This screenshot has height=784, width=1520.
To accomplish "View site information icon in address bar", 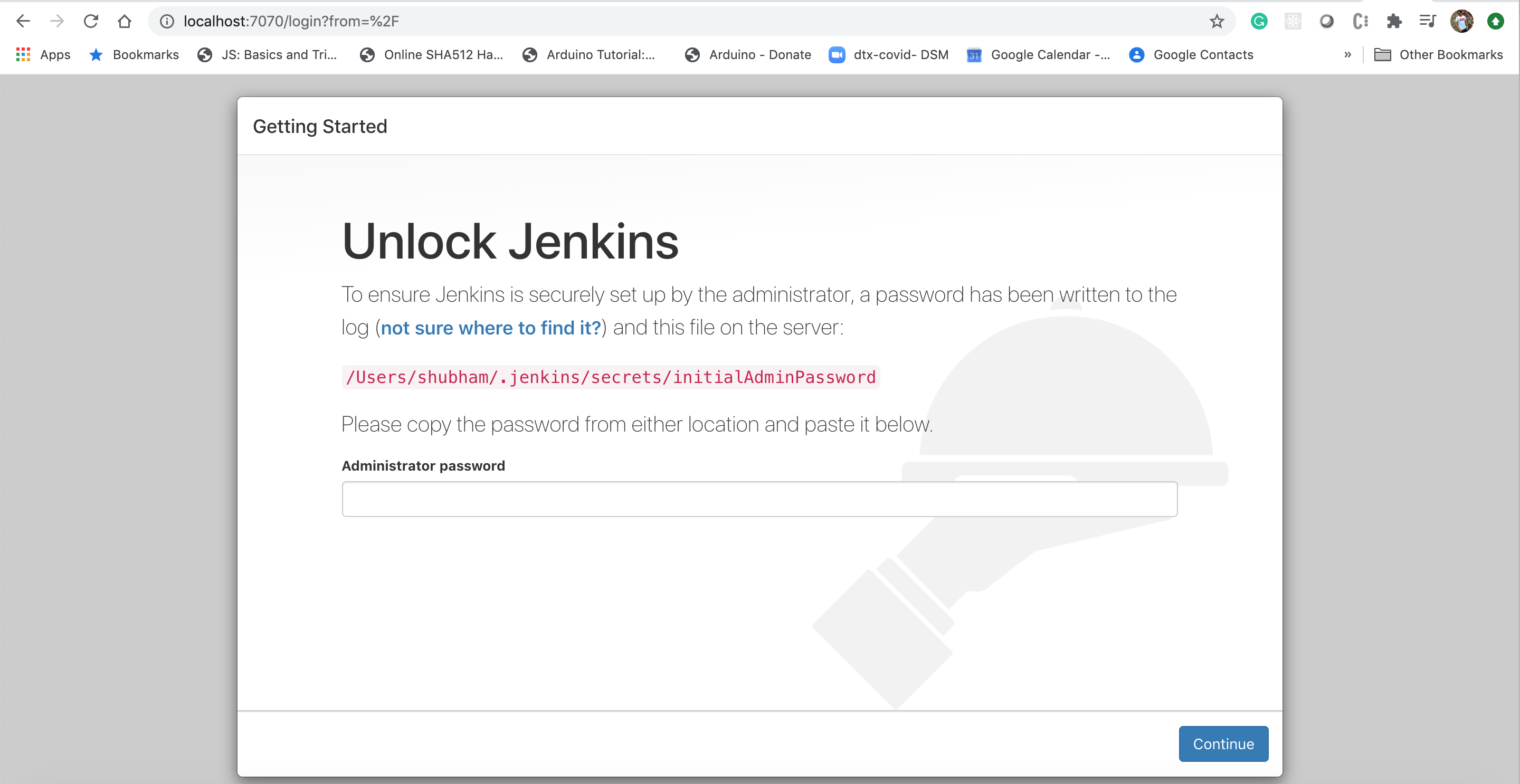I will (167, 21).
